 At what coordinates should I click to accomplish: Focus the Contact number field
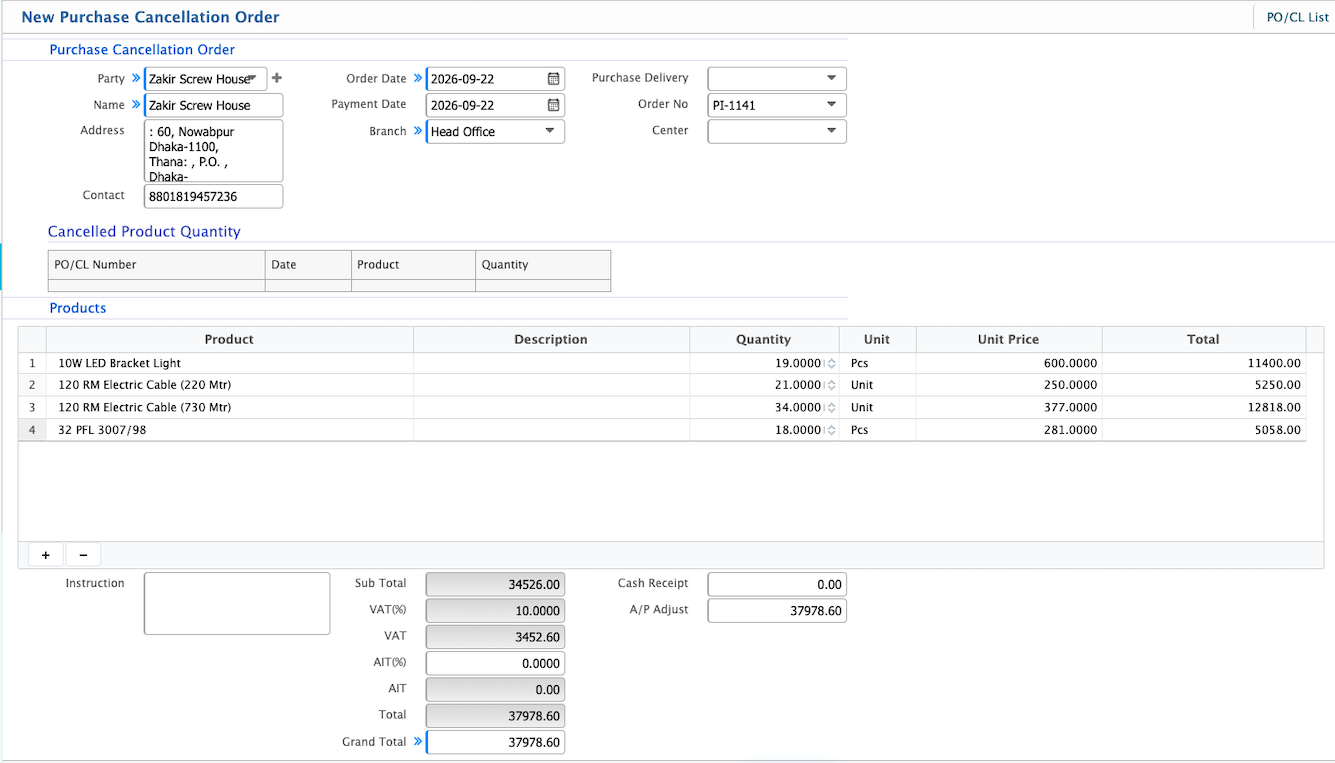[214, 196]
